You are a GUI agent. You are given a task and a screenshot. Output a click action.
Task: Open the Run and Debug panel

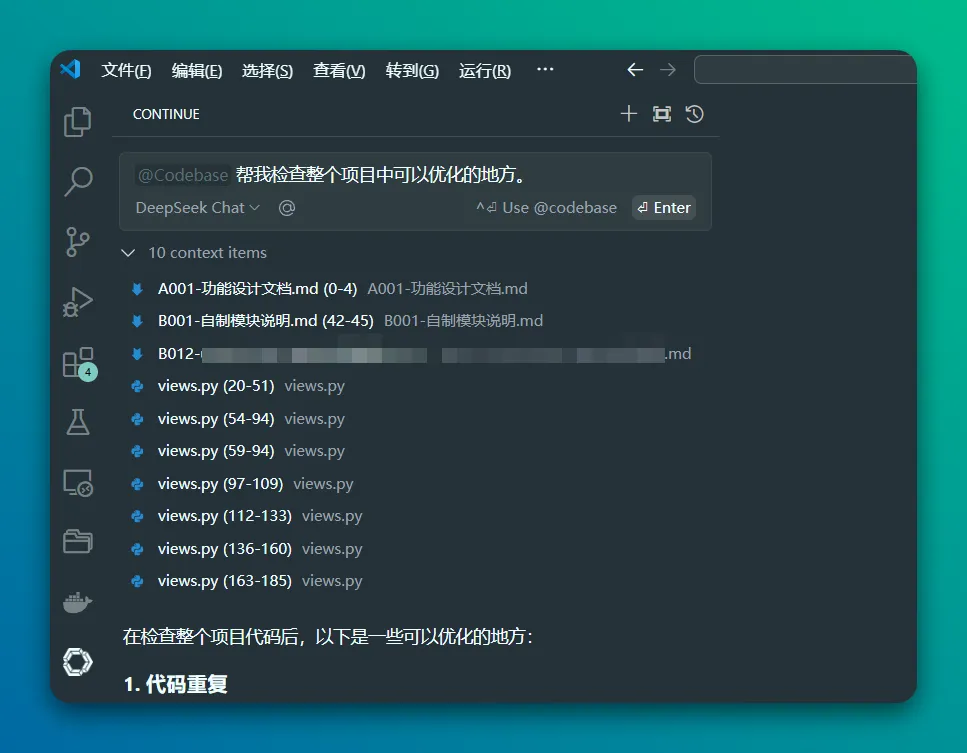tap(78, 302)
